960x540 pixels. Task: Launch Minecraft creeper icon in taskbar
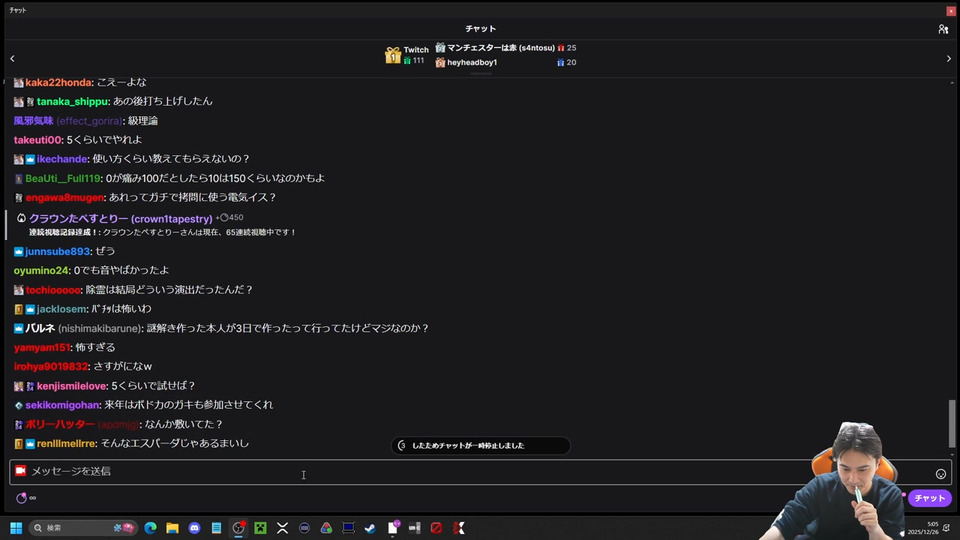click(260, 528)
